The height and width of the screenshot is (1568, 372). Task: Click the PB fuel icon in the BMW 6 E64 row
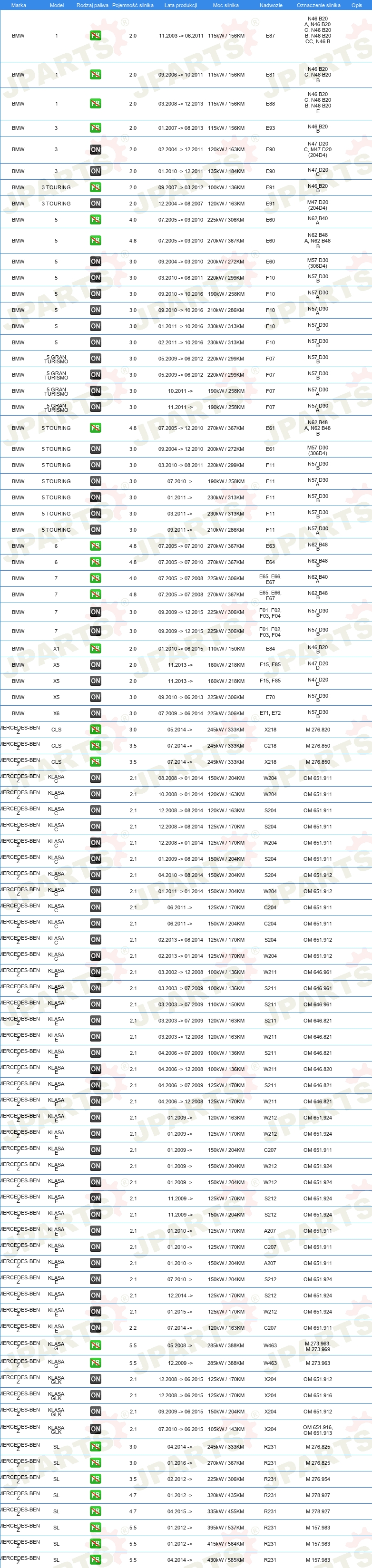point(96,563)
